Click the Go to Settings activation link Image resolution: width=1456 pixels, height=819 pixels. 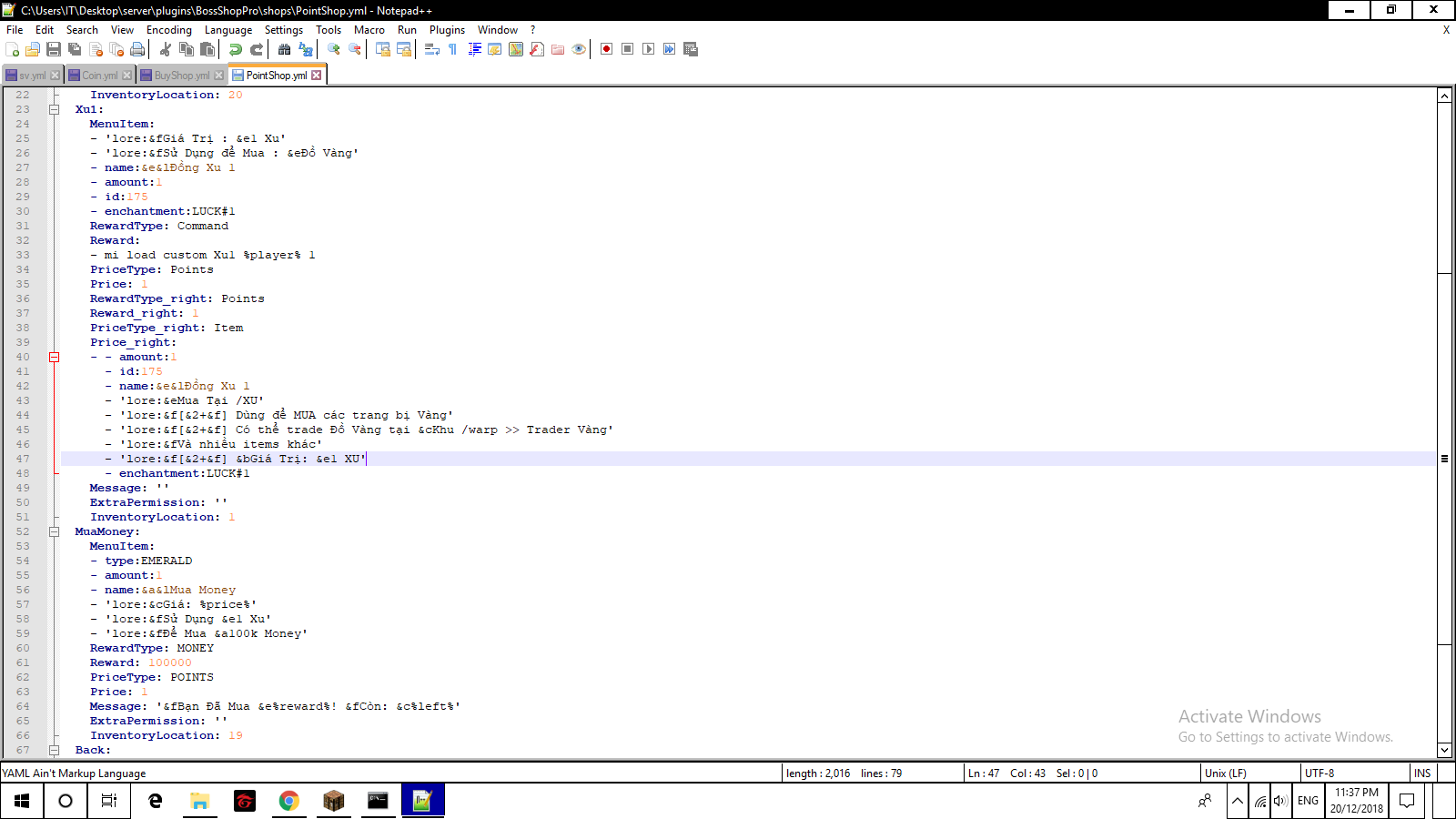[x=1285, y=737]
